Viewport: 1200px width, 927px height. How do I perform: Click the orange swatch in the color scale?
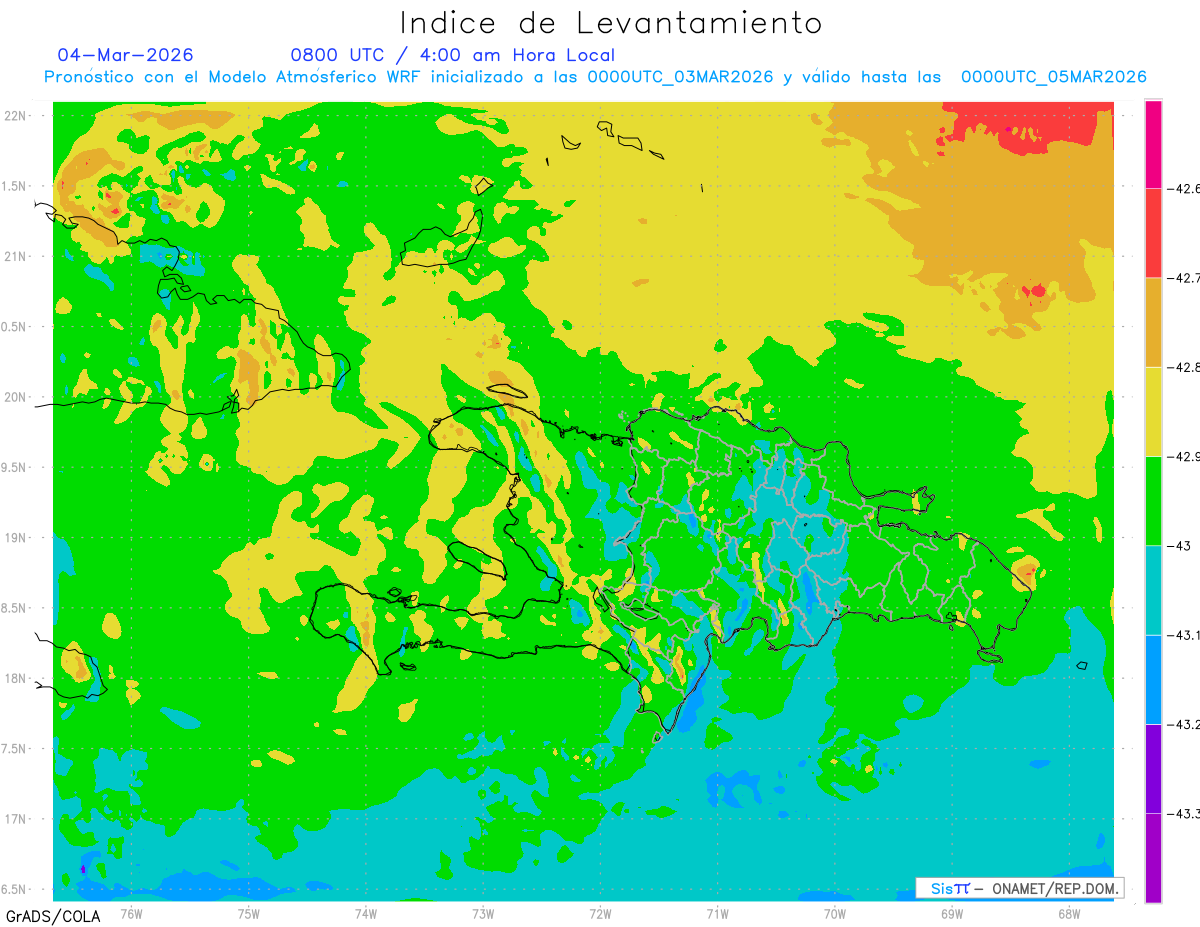[x=1153, y=322]
